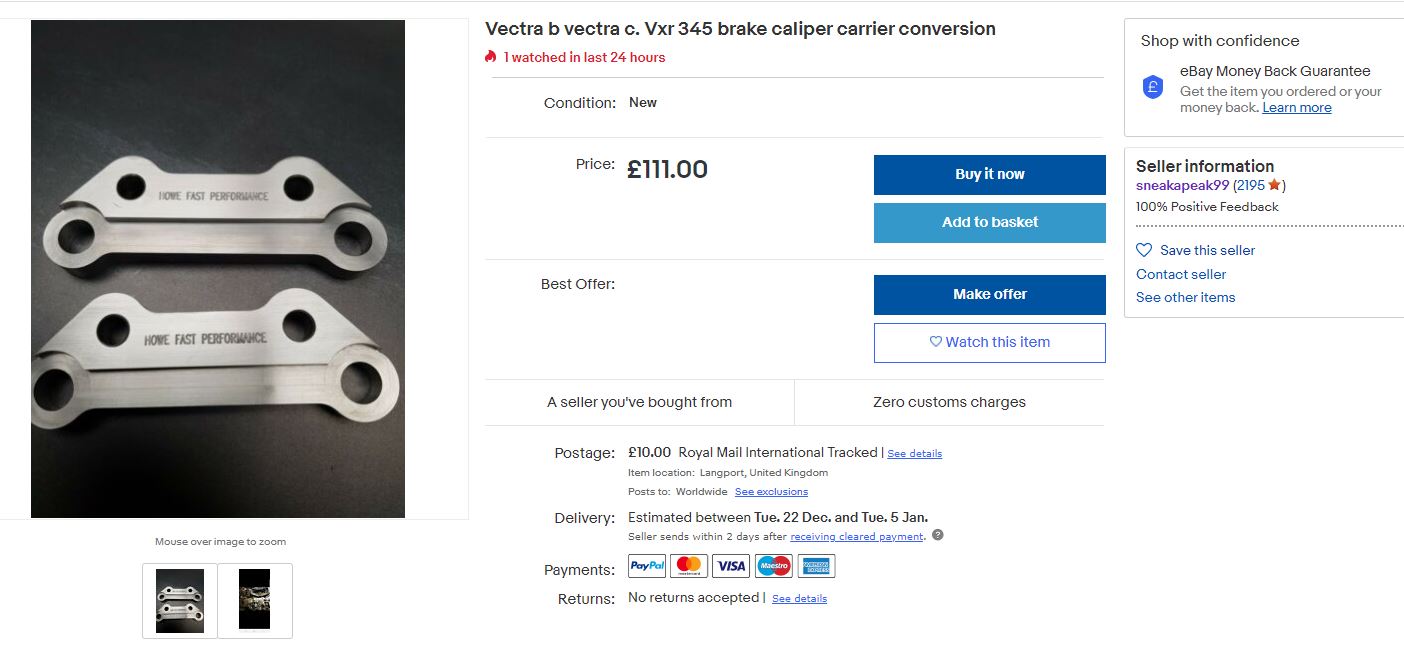Click the seller feedback star icon
1404x646 pixels.
[1274, 185]
